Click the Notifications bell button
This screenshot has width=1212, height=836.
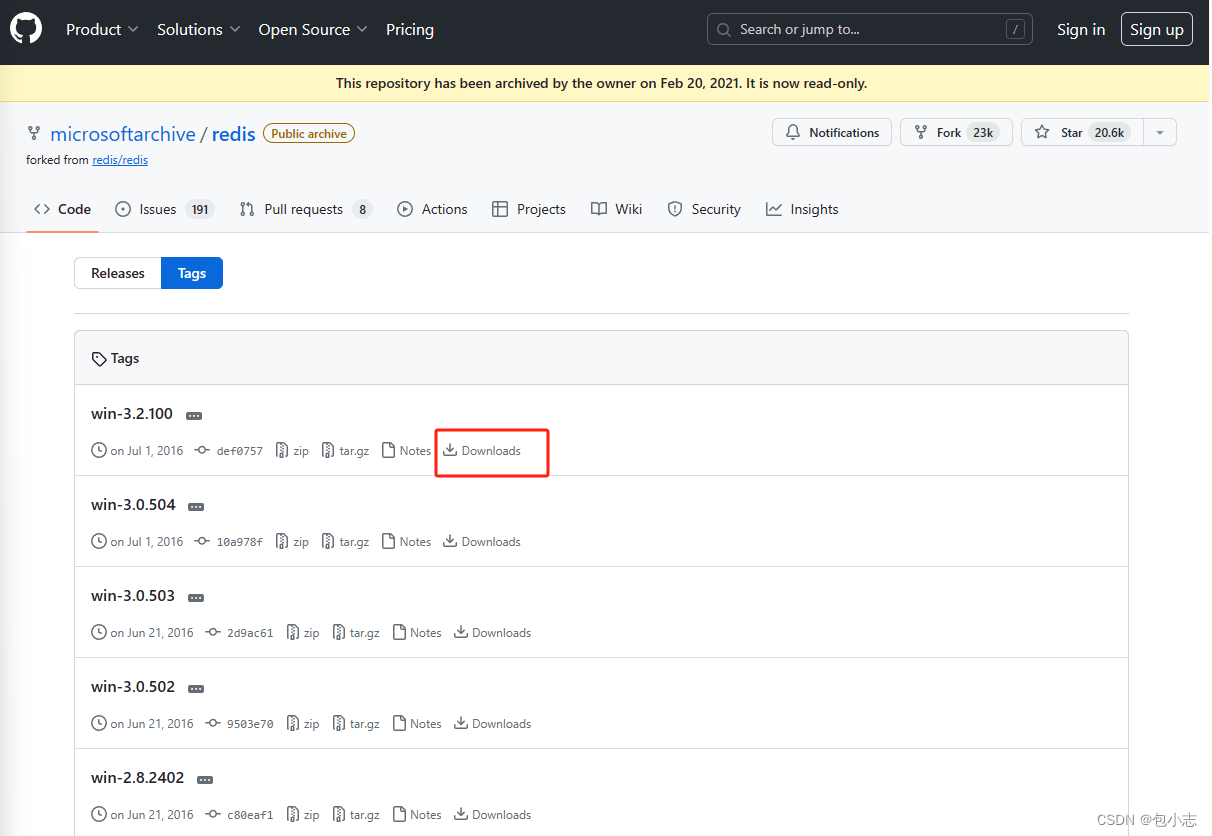[832, 133]
